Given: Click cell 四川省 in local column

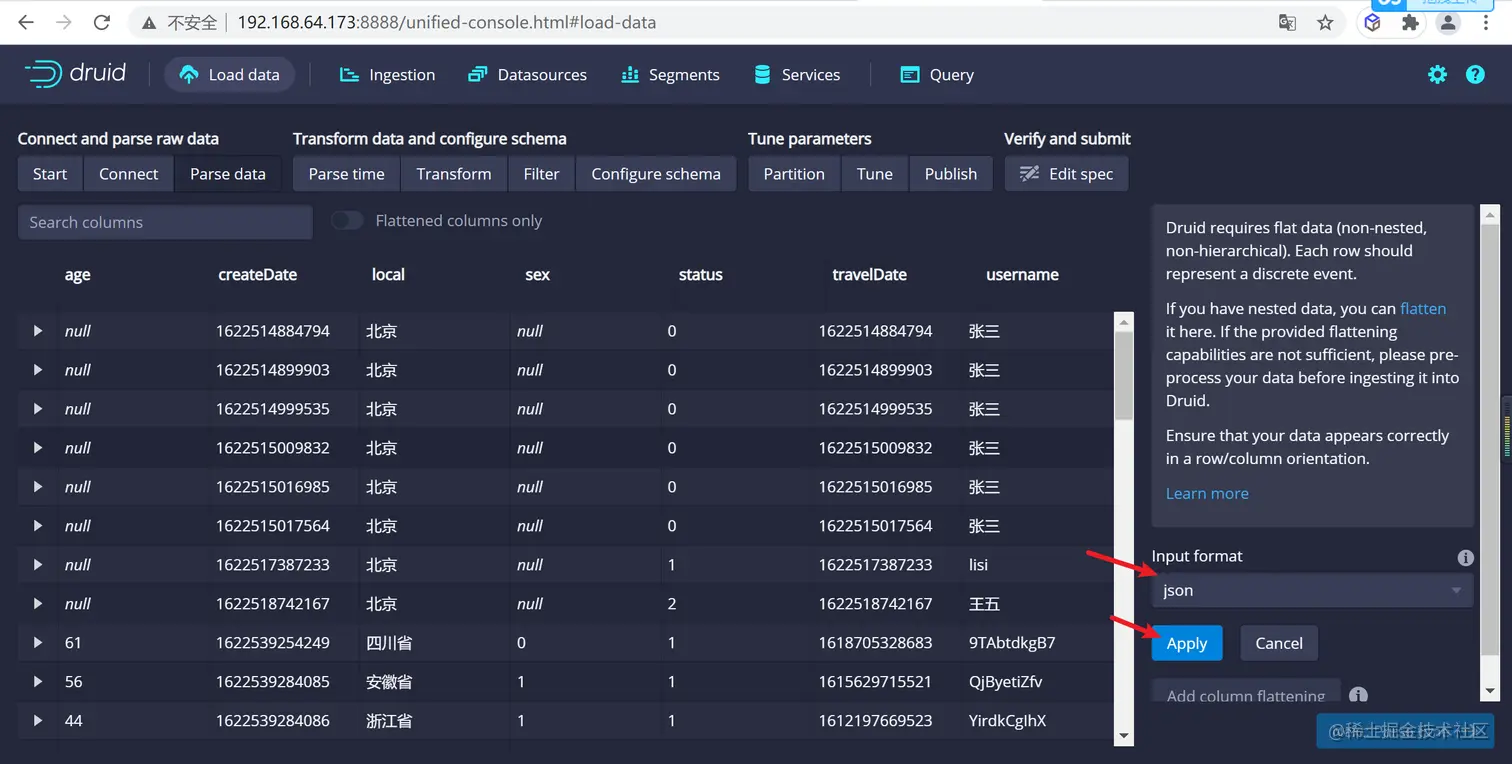Looking at the screenshot, I should (389, 643).
